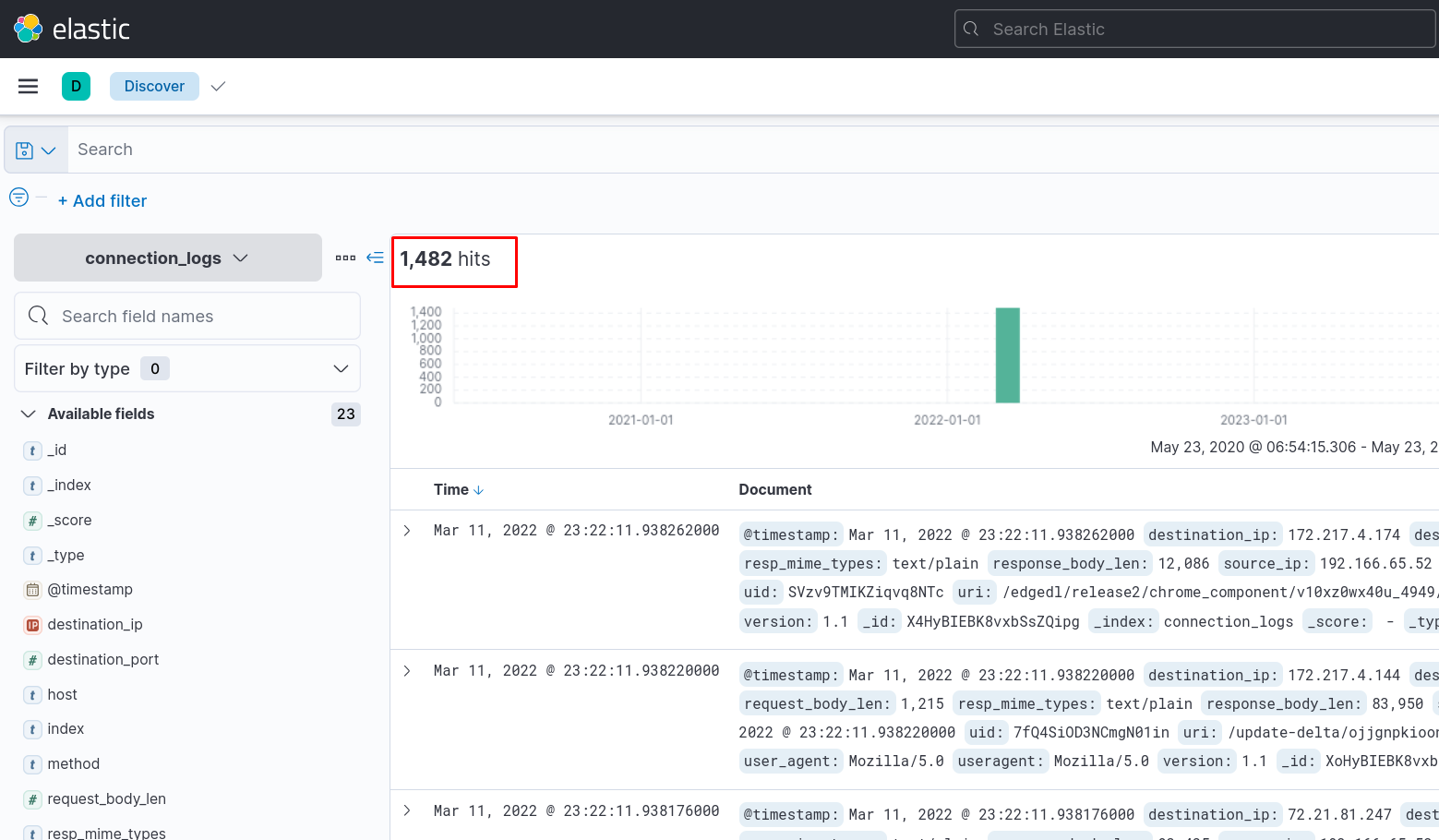
Task: Click the 2022-01-01 axis label
Action: pos(947,420)
